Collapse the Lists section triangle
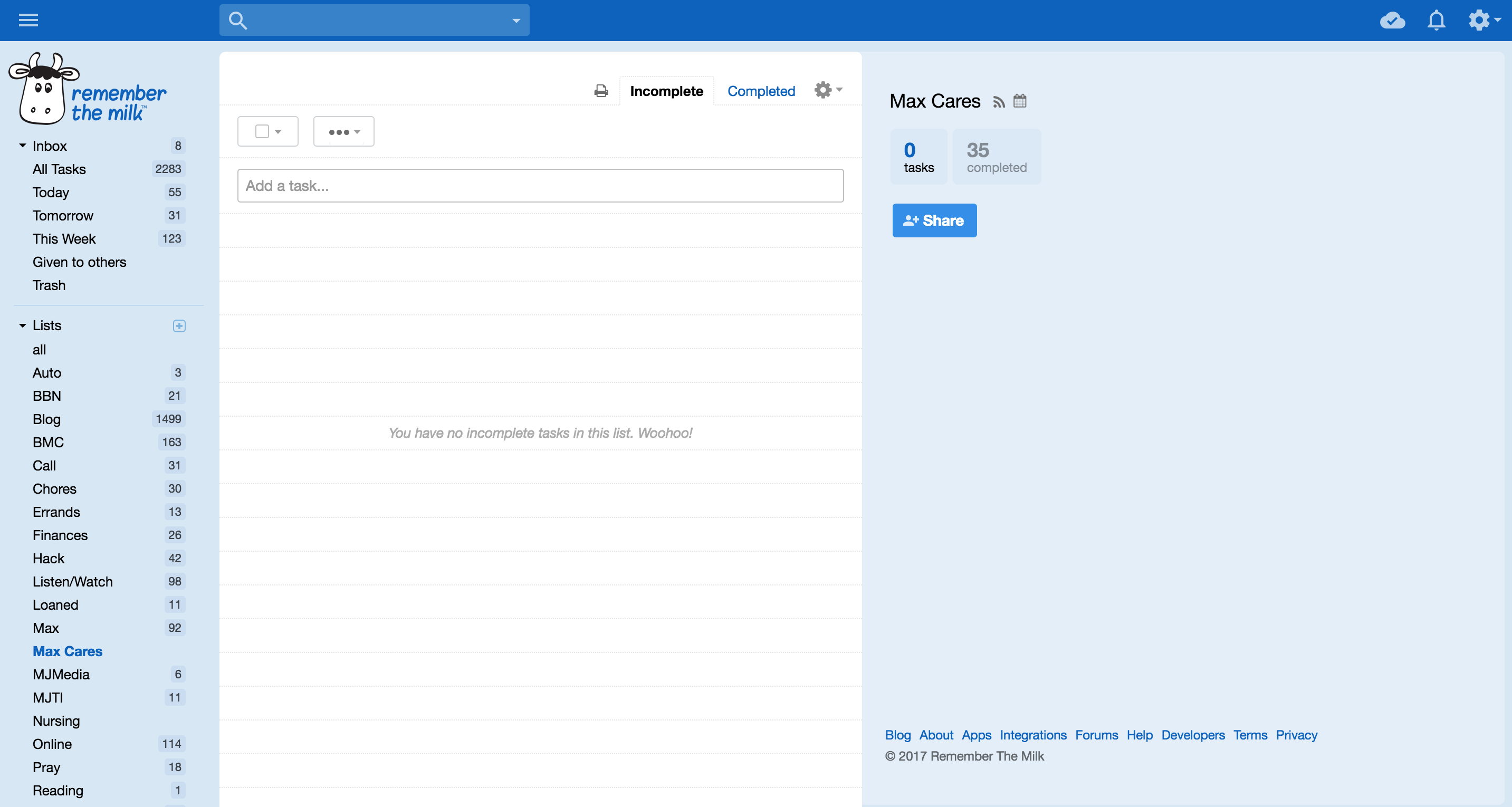 tap(22, 325)
